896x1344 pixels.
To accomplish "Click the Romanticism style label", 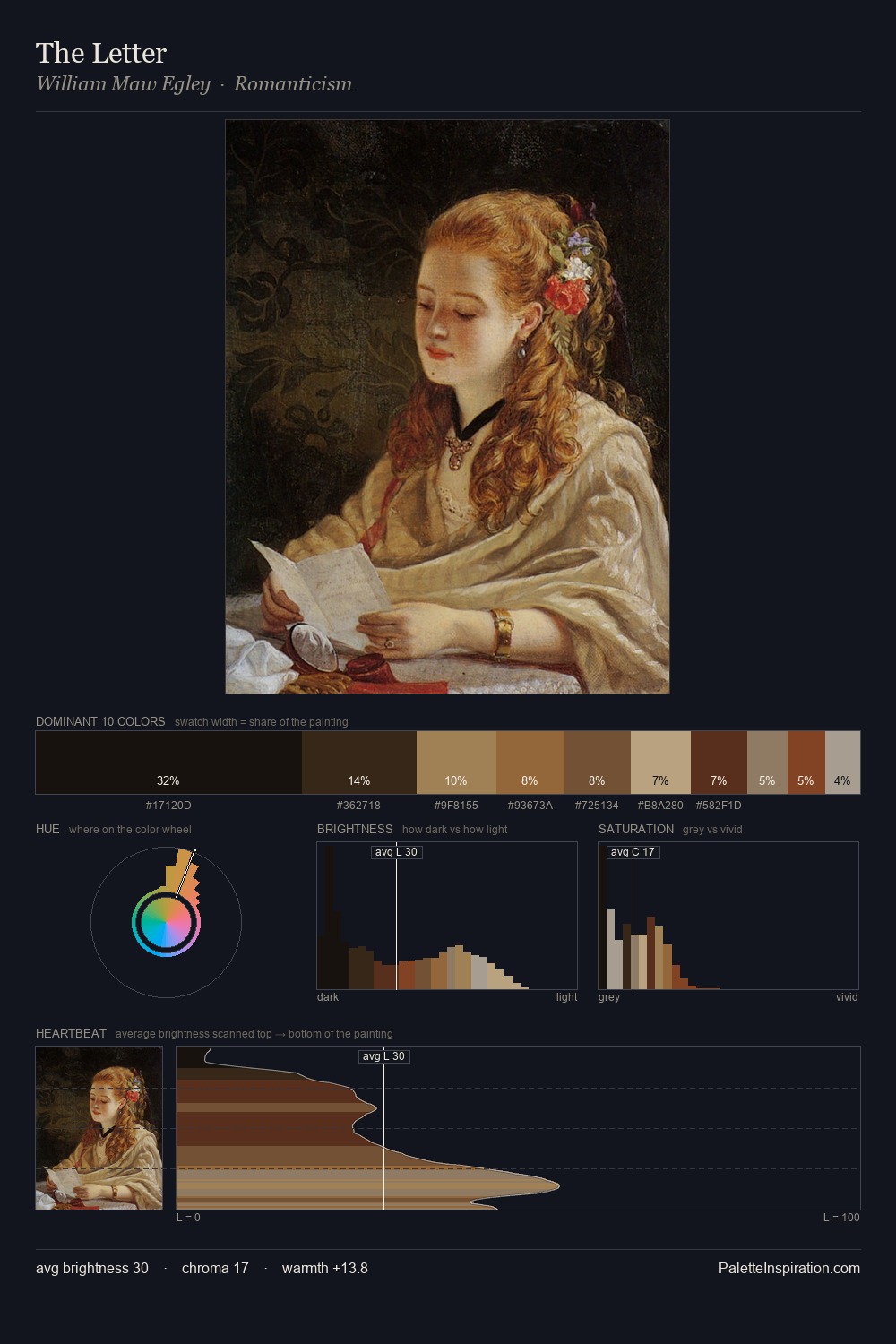I will (x=293, y=84).
